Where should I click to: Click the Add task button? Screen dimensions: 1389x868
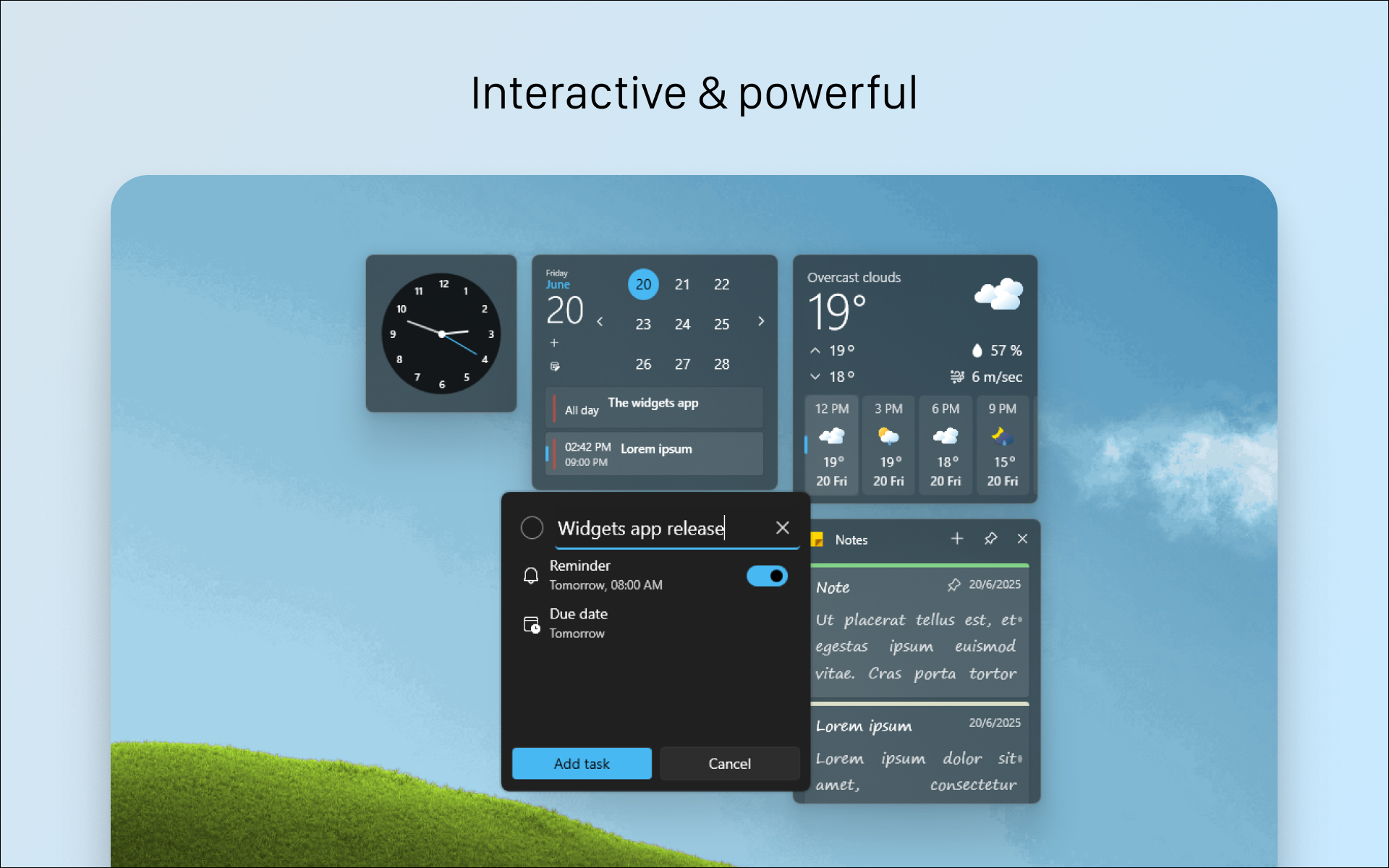point(582,763)
